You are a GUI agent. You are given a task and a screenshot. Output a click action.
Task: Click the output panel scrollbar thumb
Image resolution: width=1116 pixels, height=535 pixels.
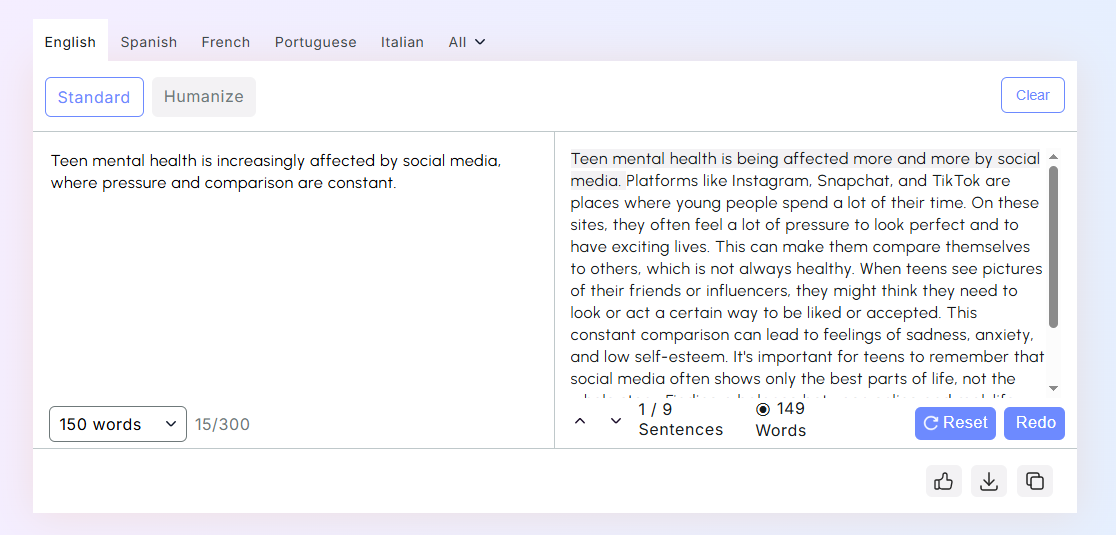pyautogui.click(x=1053, y=245)
